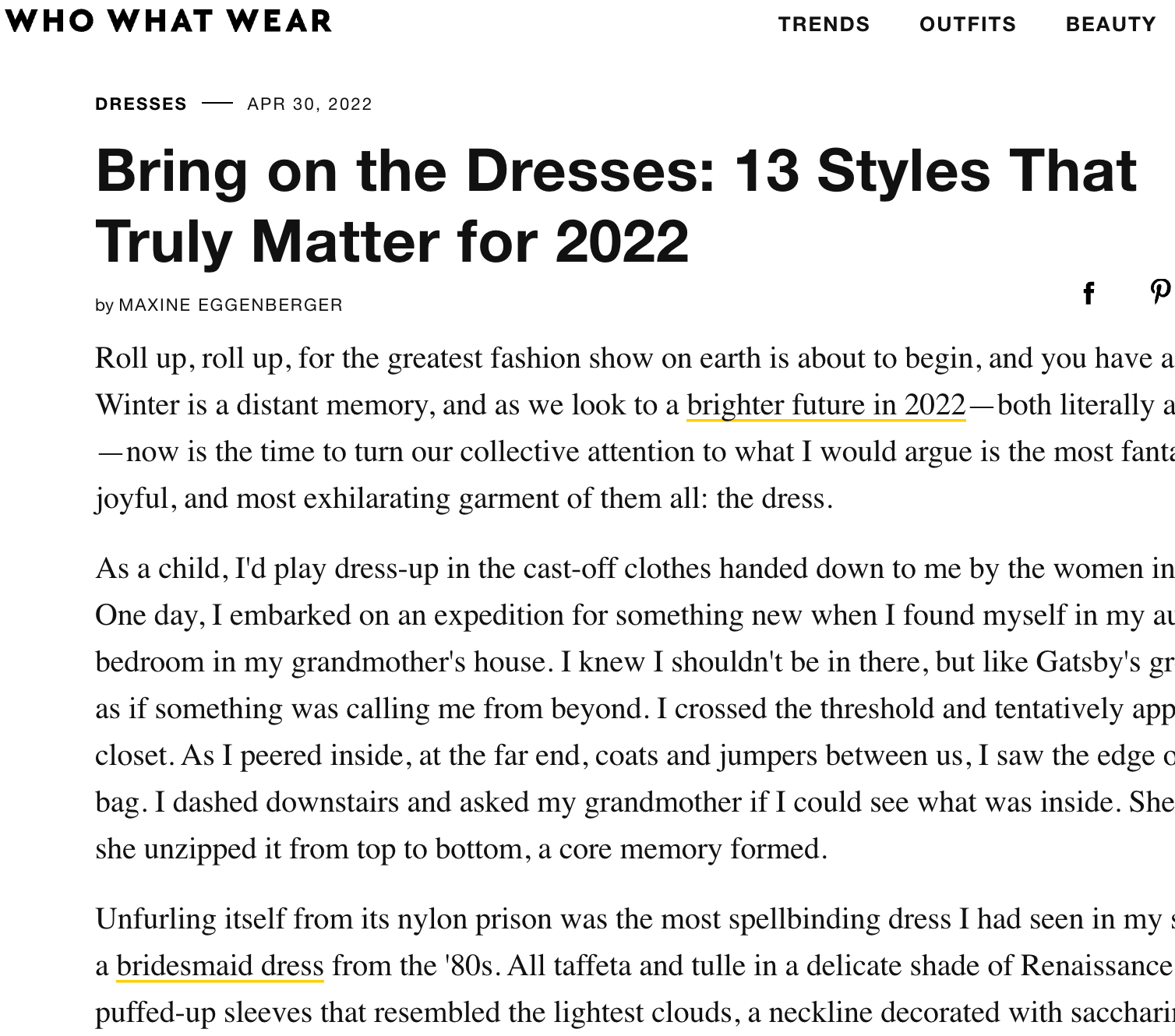The height and width of the screenshot is (1036, 1175).
Task: Click the byline 'by Maxine Eggenberger'
Action: coord(218,305)
